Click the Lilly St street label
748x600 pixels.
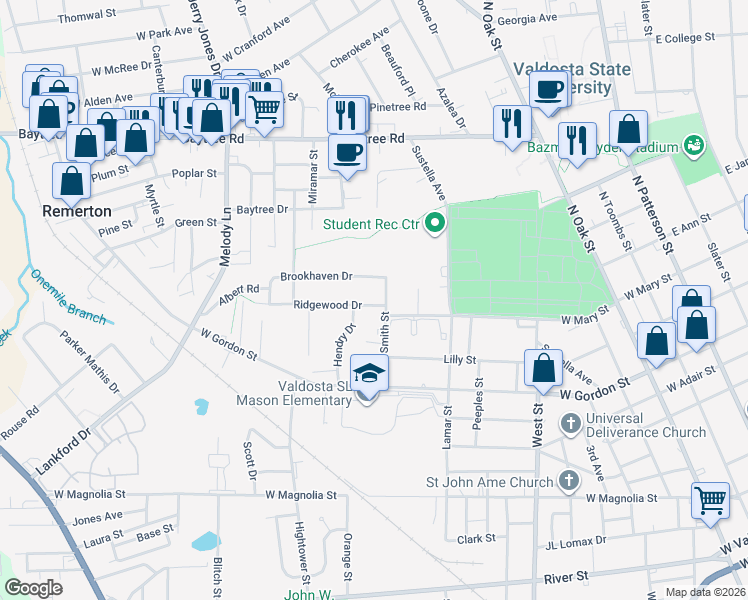(460, 360)
